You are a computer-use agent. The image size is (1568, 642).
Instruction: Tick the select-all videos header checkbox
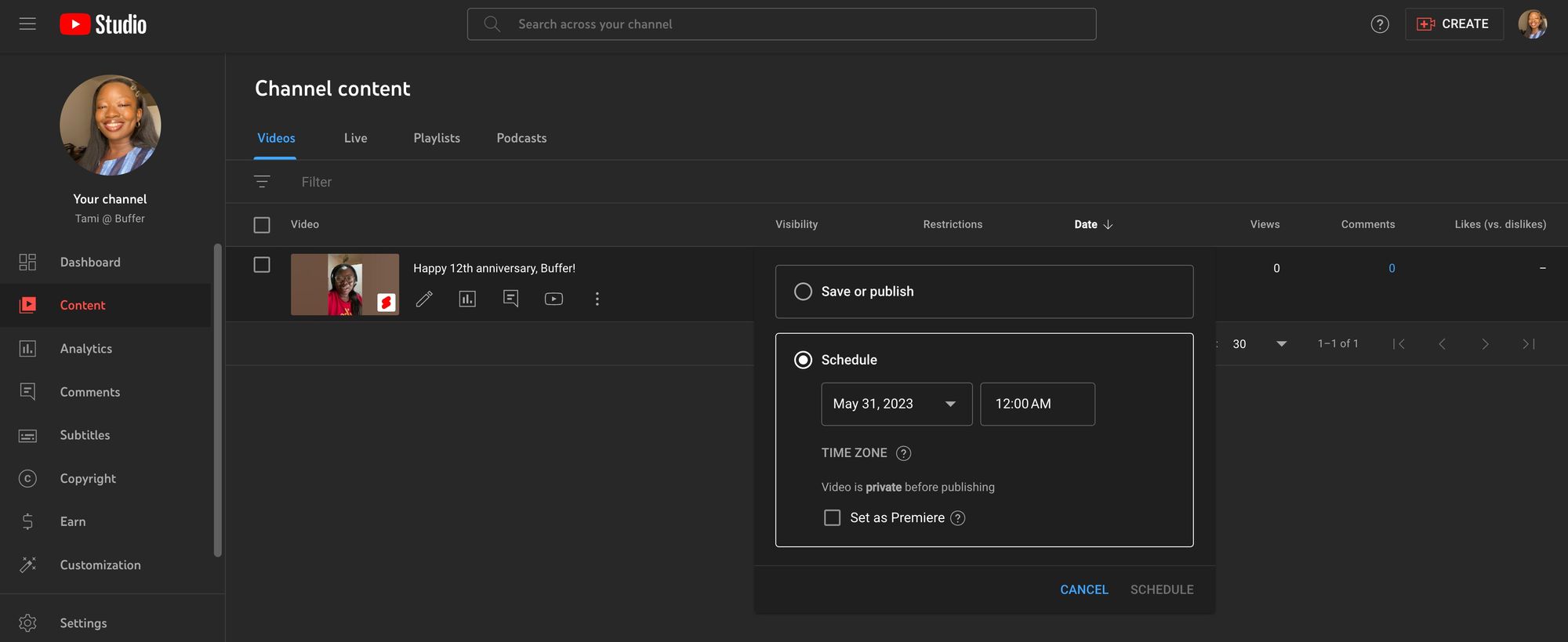pos(262,225)
